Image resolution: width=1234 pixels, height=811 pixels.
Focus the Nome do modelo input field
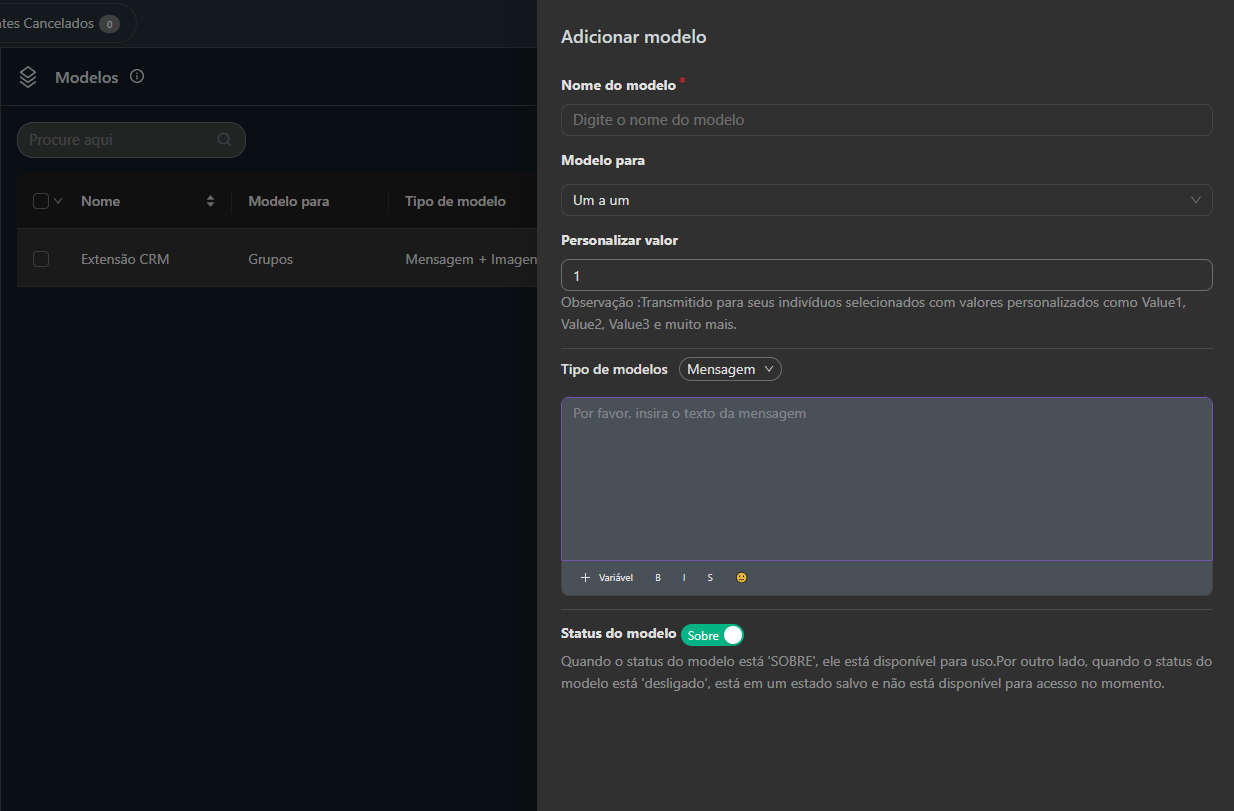tap(886, 120)
